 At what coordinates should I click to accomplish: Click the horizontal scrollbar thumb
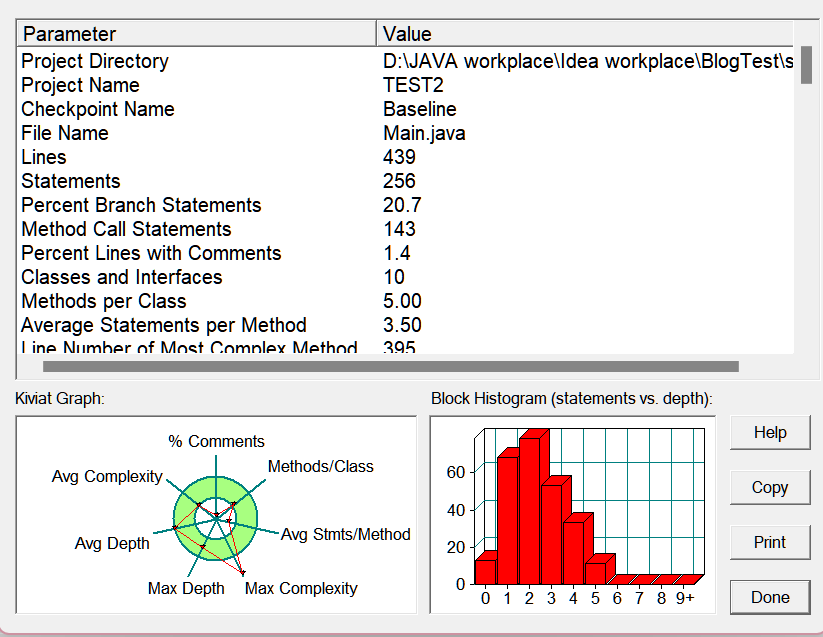[x=391, y=366]
